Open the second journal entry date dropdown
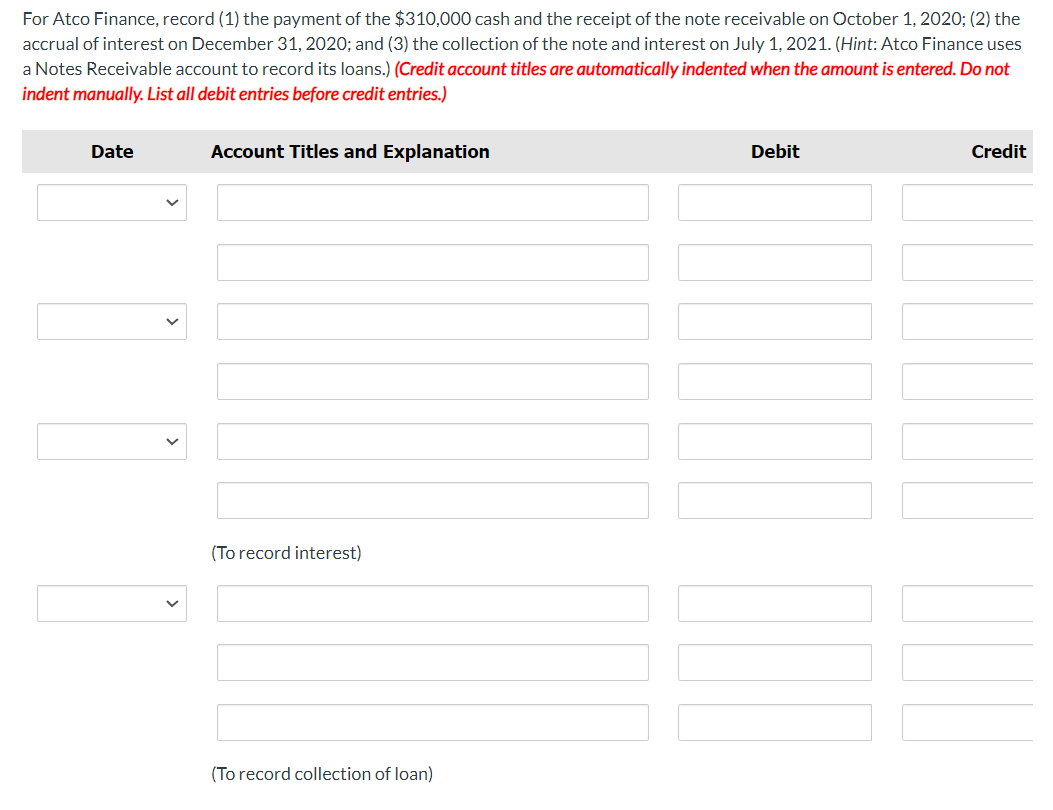Viewport: 1053px width, 810px height. tap(111, 321)
